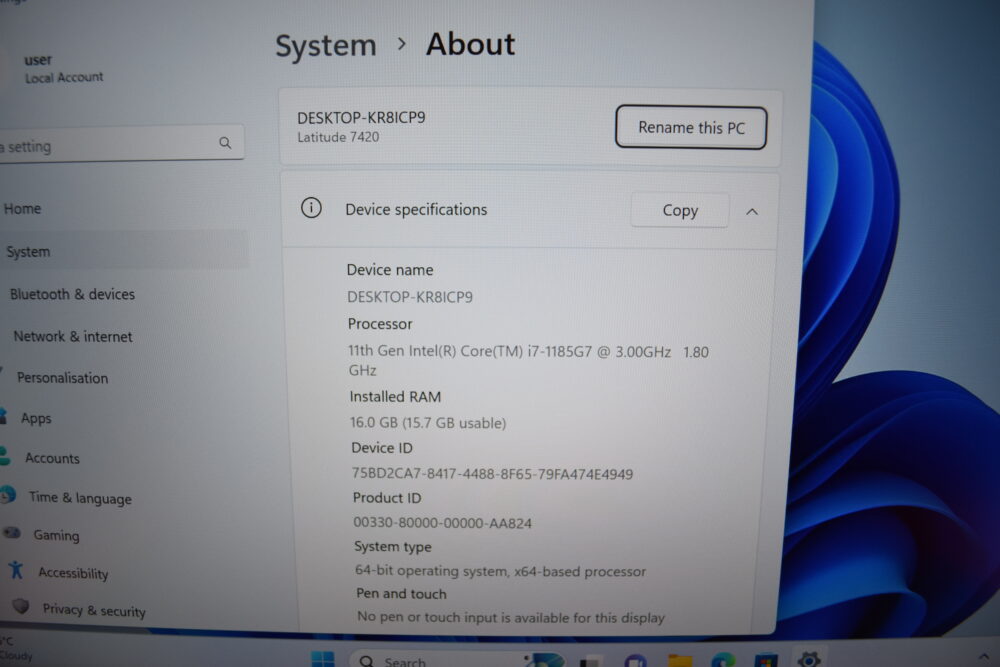Image resolution: width=1000 pixels, height=667 pixels.
Task: Click the 64-bit operating system text
Action: pyautogui.click(x=501, y=571)
